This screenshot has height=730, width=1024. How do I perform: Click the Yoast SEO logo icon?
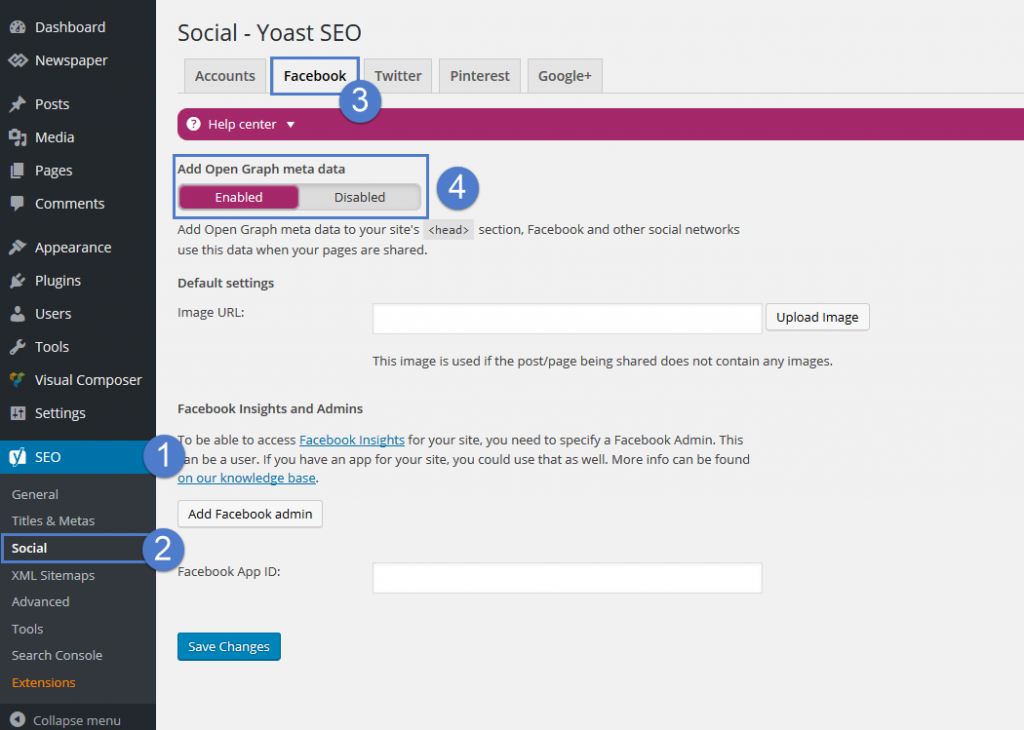[x=18, y=457]
